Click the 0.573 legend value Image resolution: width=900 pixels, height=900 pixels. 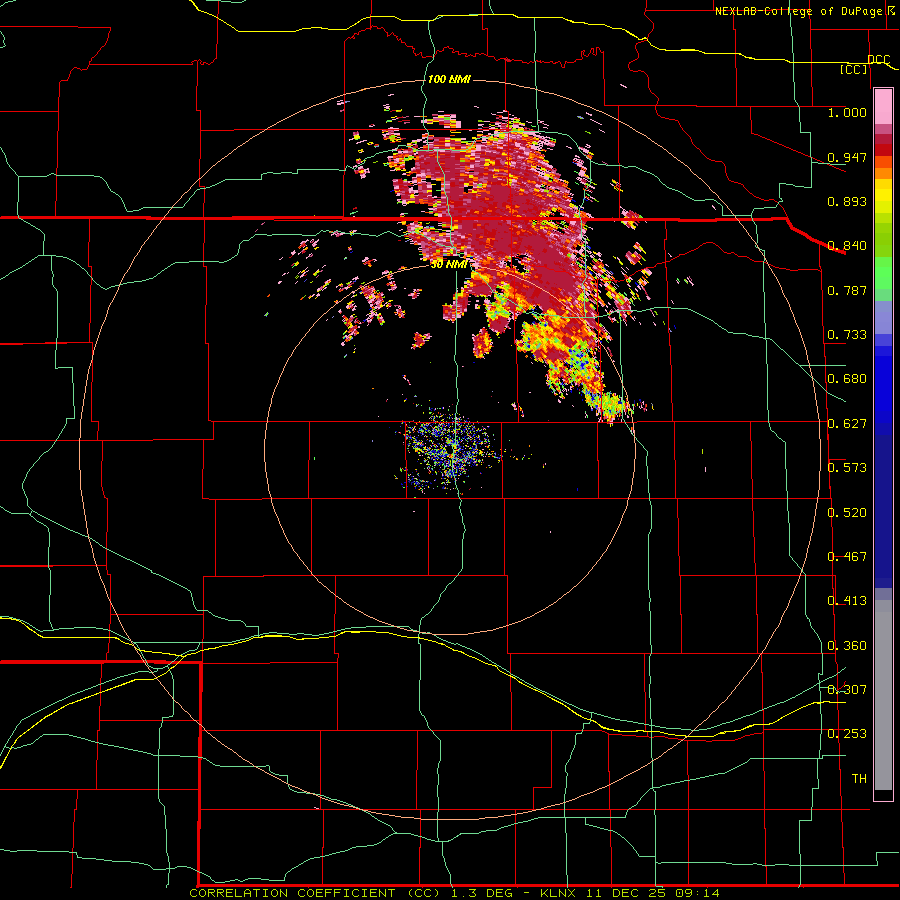847,468
